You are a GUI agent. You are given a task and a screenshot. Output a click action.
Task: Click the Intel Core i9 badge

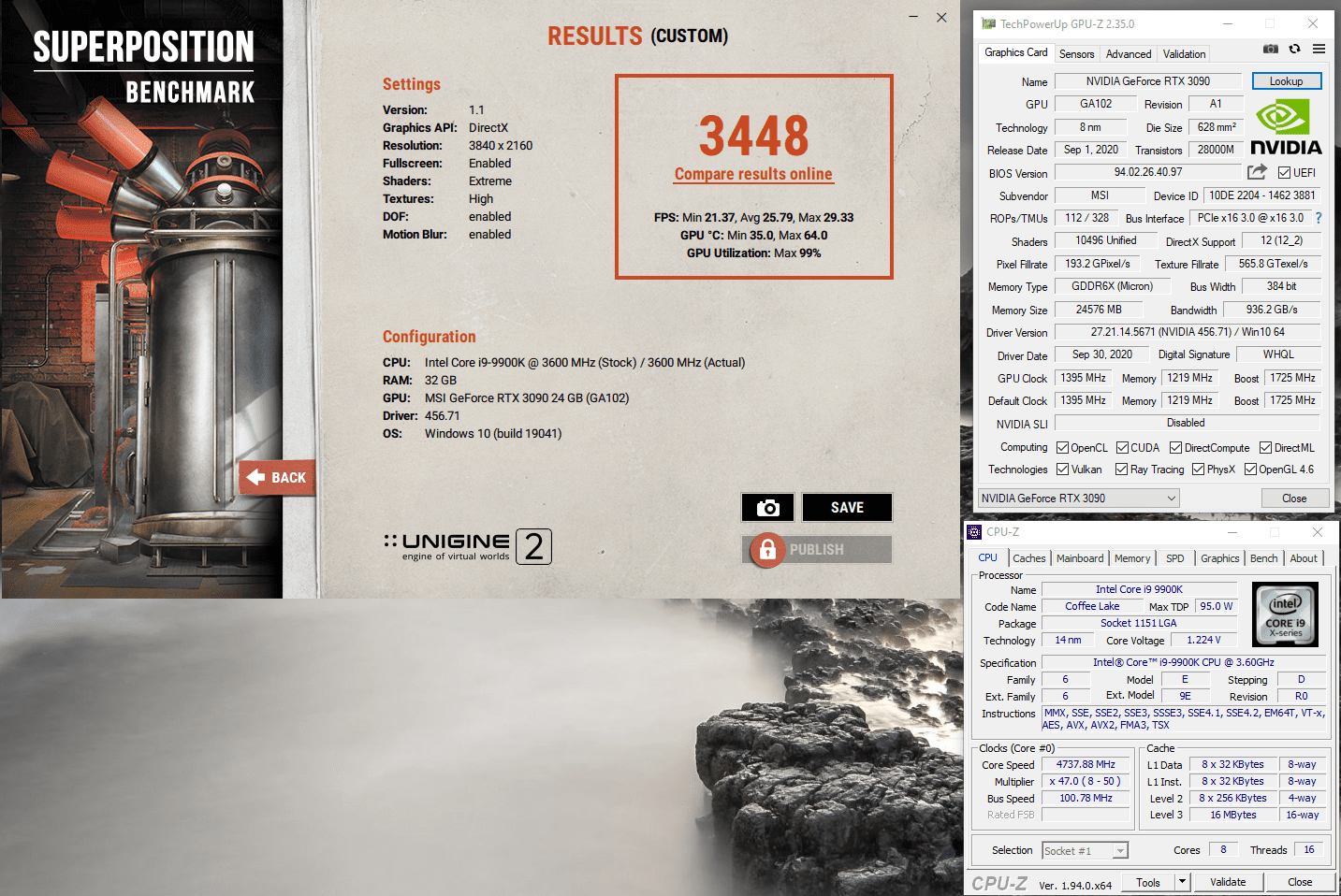pyautogui.click(x=1285, y=614)
